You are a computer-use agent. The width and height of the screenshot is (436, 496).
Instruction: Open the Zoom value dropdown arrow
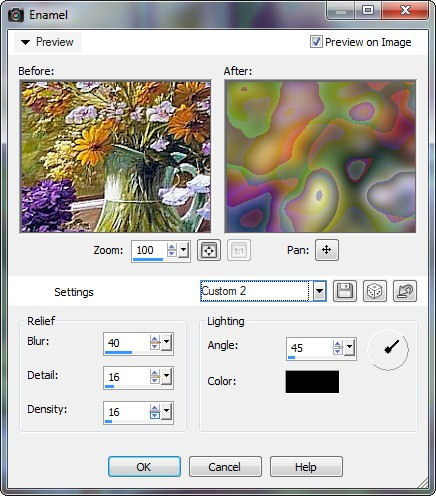click(x=184, y=250)
